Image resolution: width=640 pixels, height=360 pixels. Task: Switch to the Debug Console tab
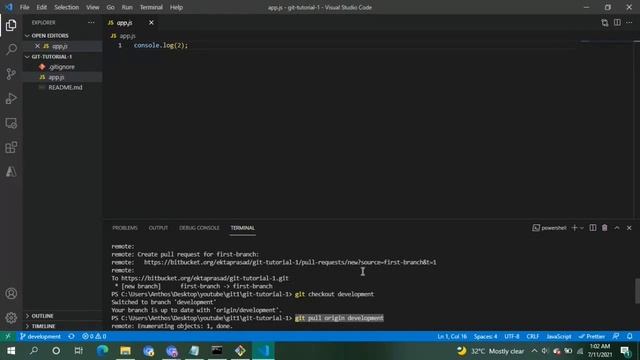199,228
